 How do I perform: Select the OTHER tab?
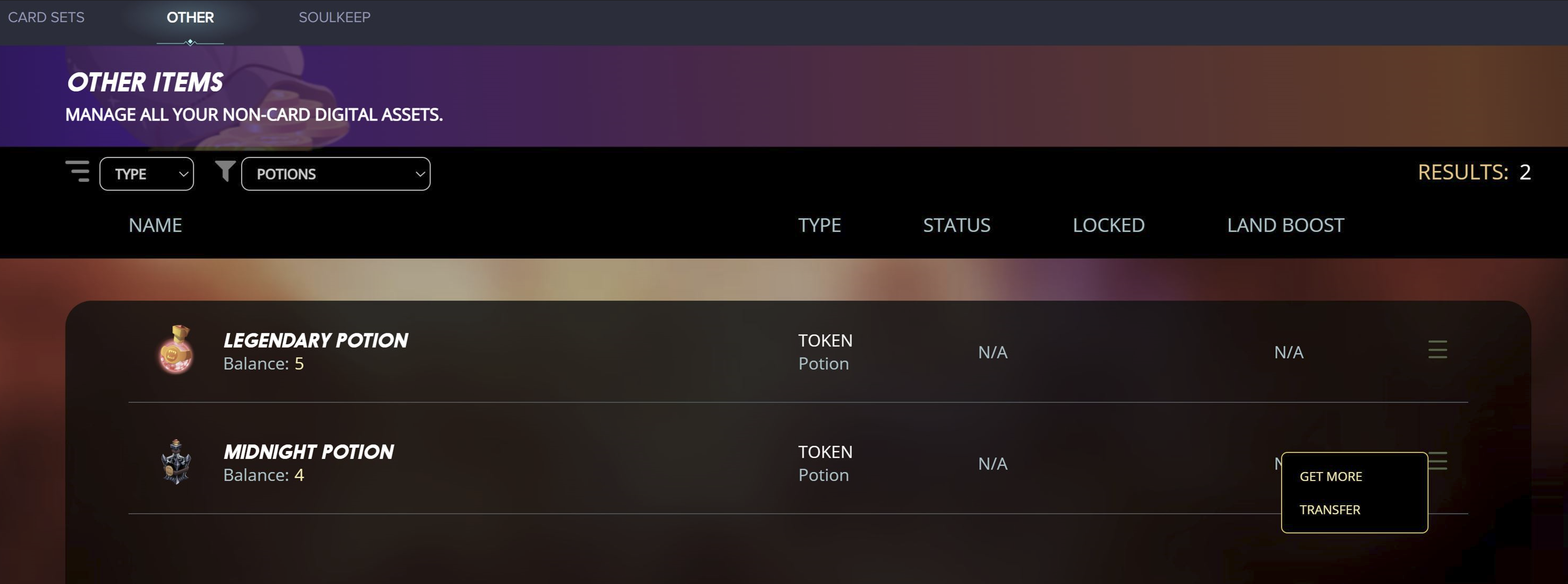(x=190, y=17)
